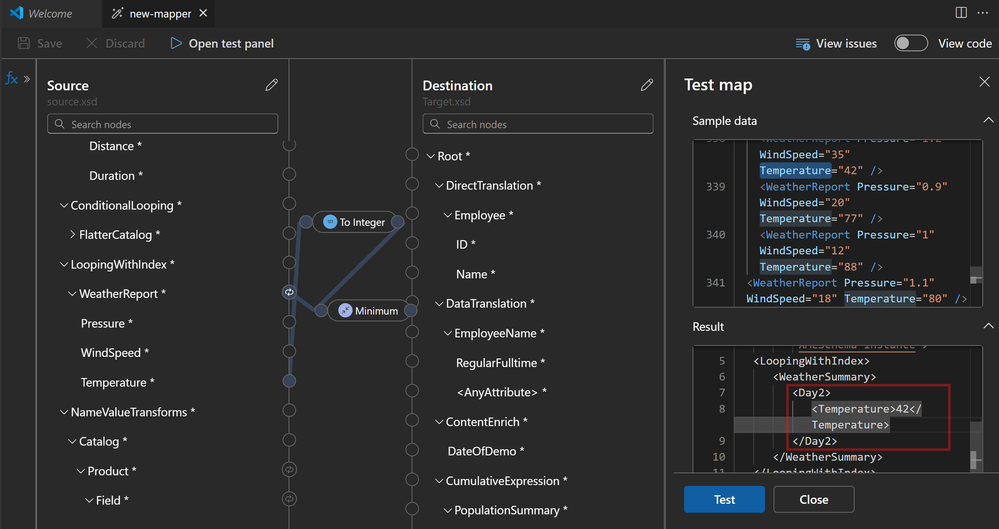The height and width of the screenshot is (529, 999).
Task: Close the Test map panel
Action: pyautogui.click(x=984, y=82)
